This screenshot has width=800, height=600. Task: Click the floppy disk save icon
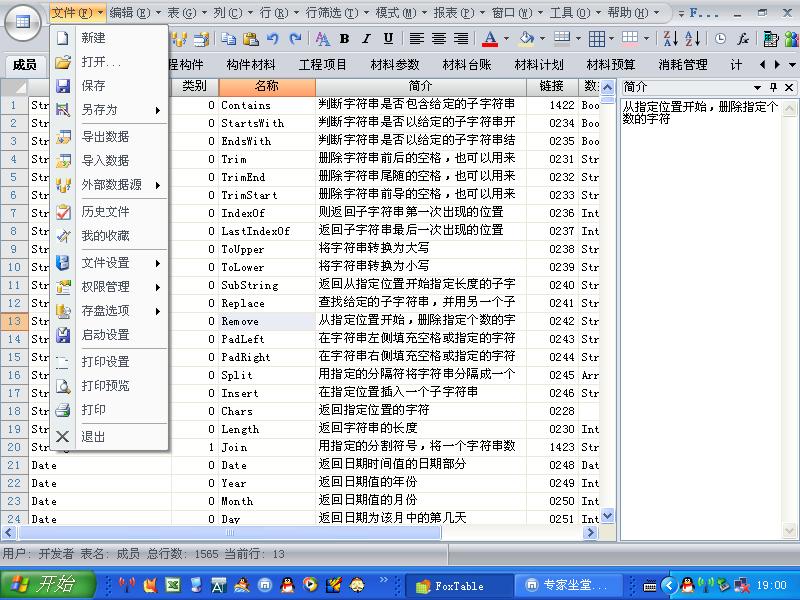(63, 86)
